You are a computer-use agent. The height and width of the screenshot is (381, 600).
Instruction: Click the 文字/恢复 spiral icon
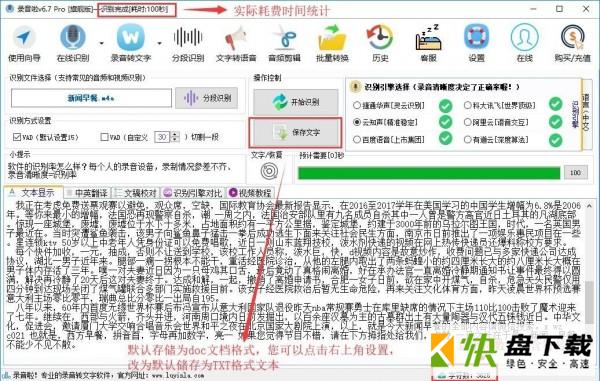[x=269, y=171]
